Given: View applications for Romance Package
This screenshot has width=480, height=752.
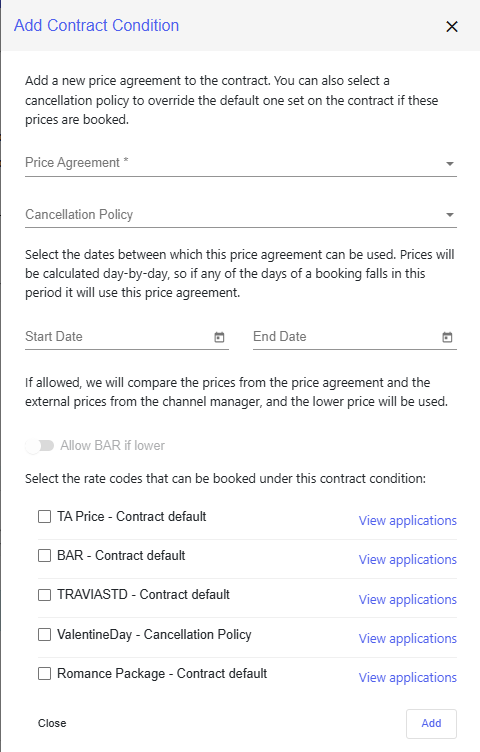Looking at the screenshot, I should (408, 678).
